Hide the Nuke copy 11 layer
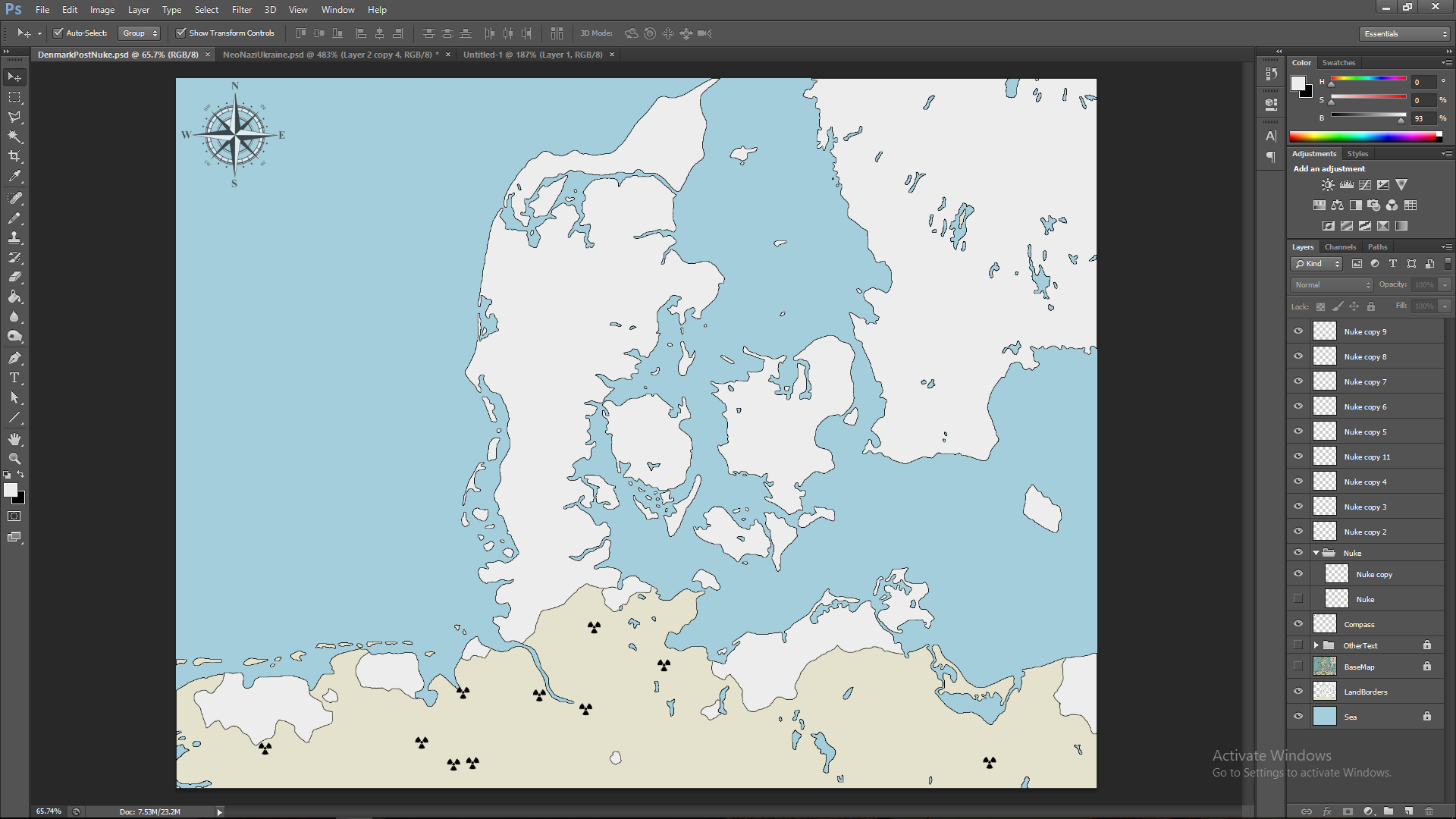 pos(1298,457)
